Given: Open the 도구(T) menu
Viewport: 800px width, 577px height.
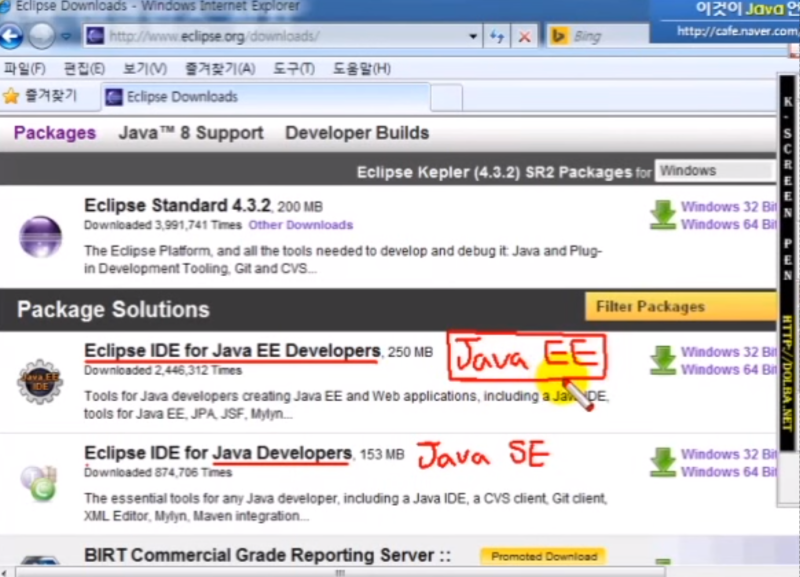Looking at the screenshot, I should point(294,68).
